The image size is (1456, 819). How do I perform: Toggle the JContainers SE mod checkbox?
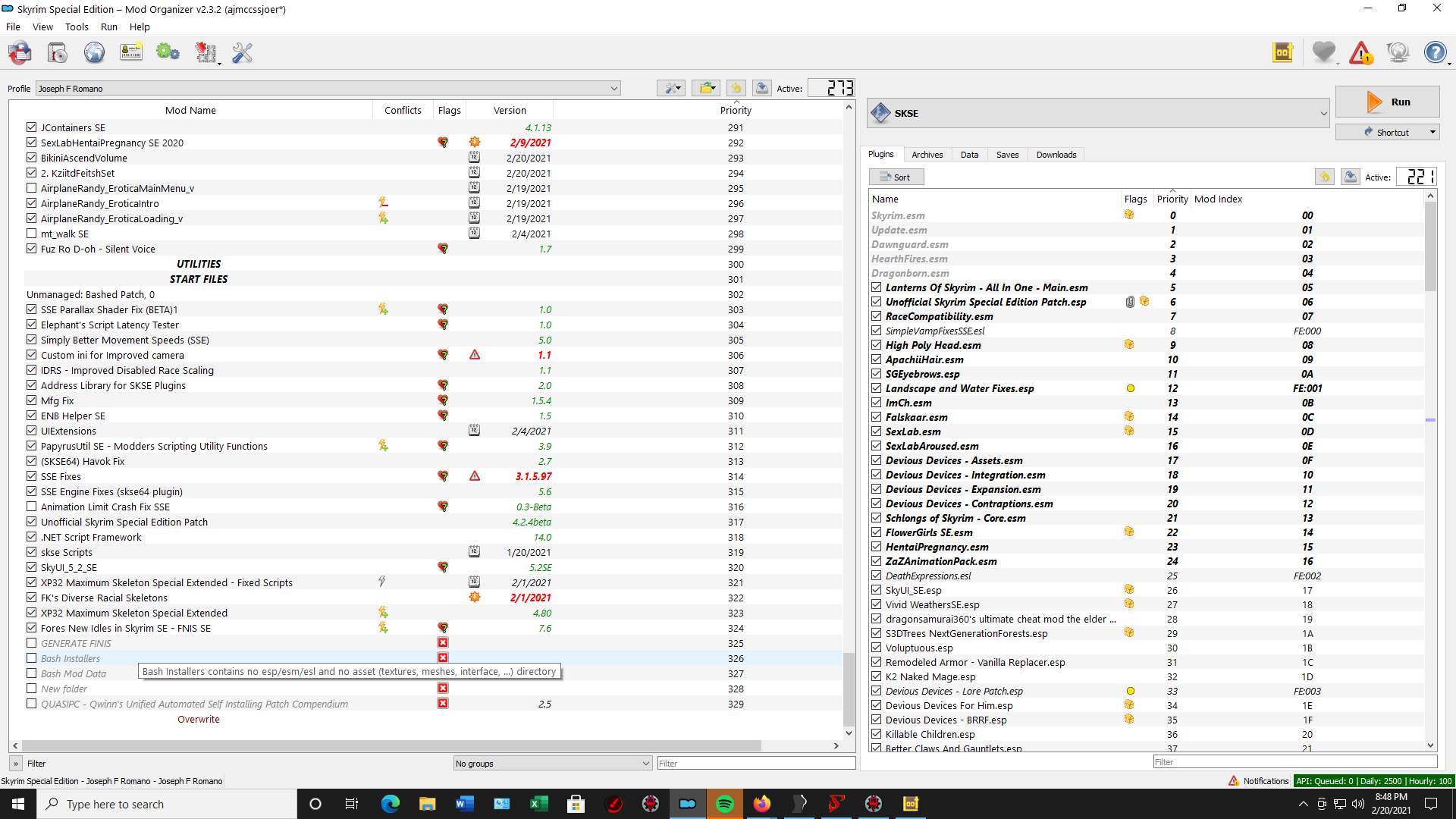(31, 127)
